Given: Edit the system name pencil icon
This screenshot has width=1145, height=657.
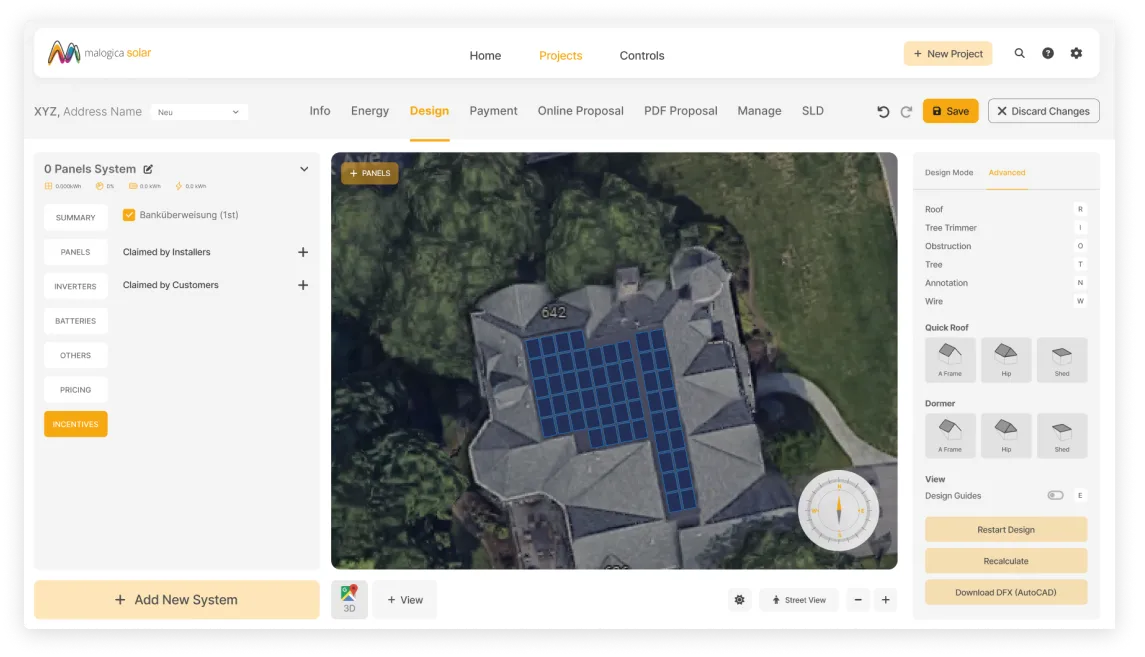Looking at the screenshot, I should 149,169.
